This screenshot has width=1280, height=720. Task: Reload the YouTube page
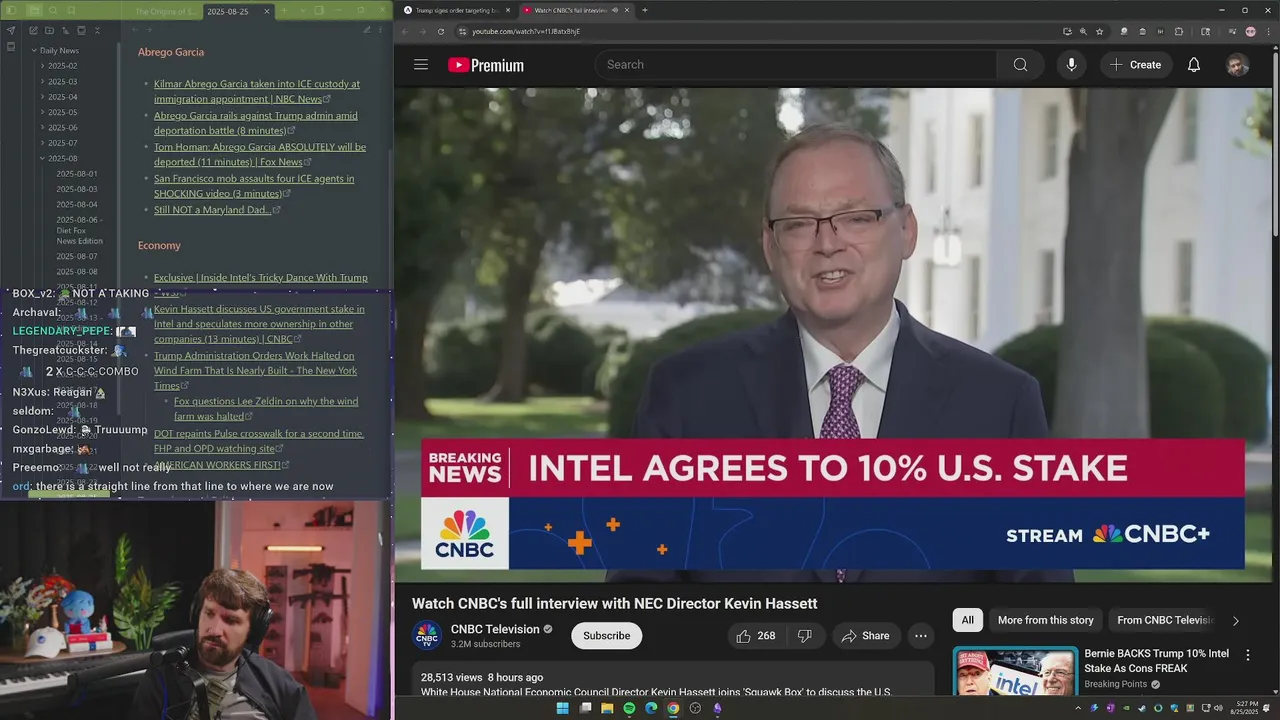point(441,31)
